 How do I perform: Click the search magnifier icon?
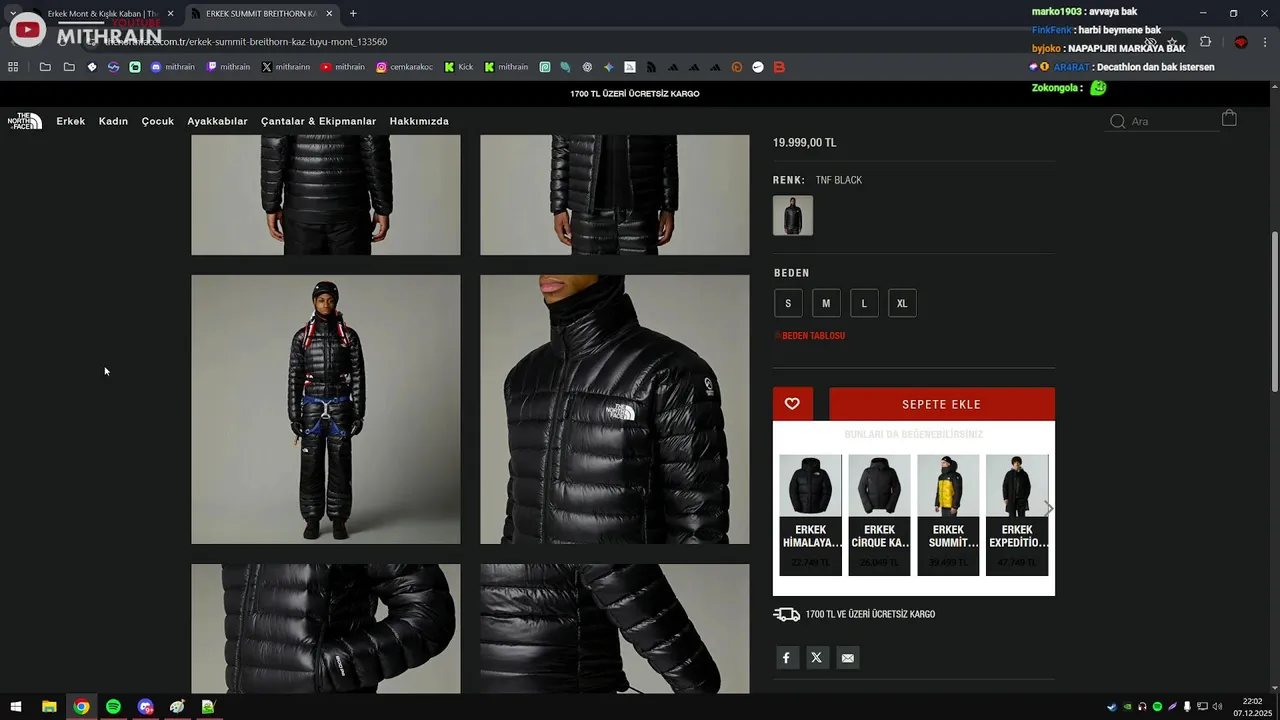coord(1118,122)
